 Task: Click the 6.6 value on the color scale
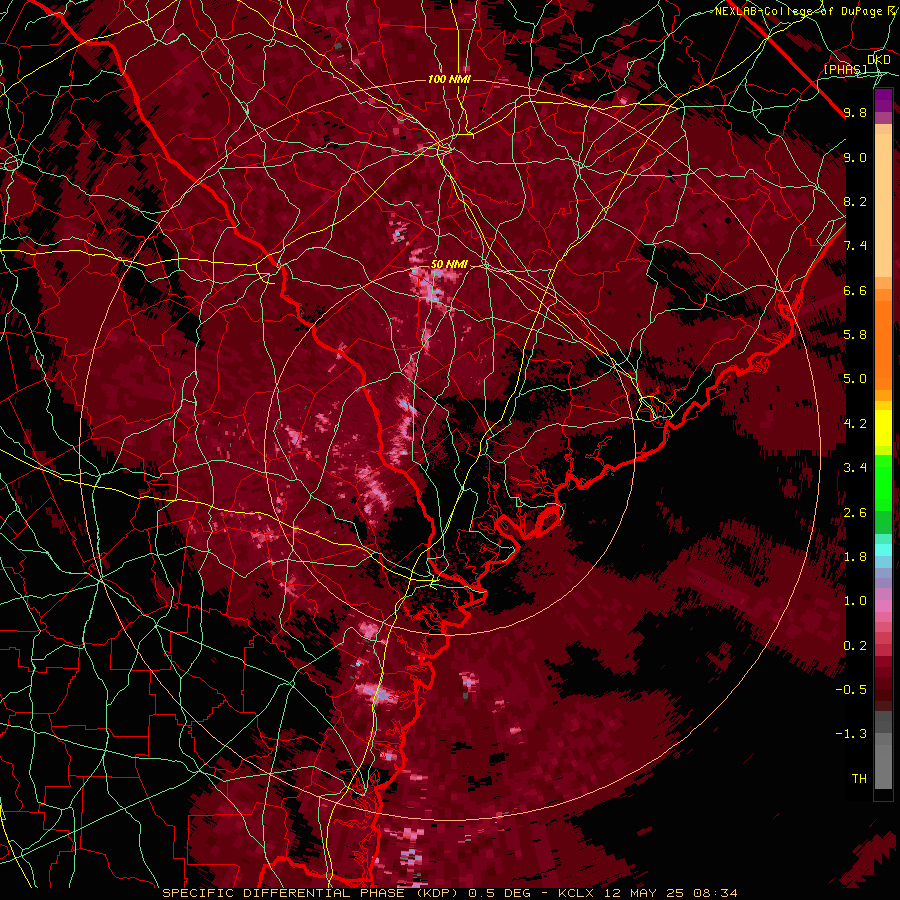pos(855,290)
